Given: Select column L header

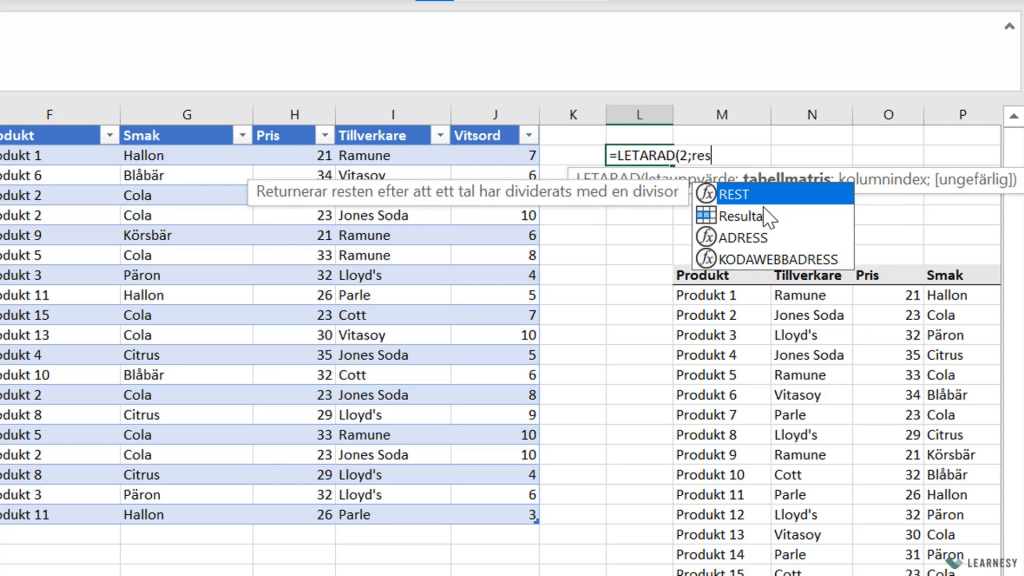Looking at the screenshot, I should [x=639, y=115].
